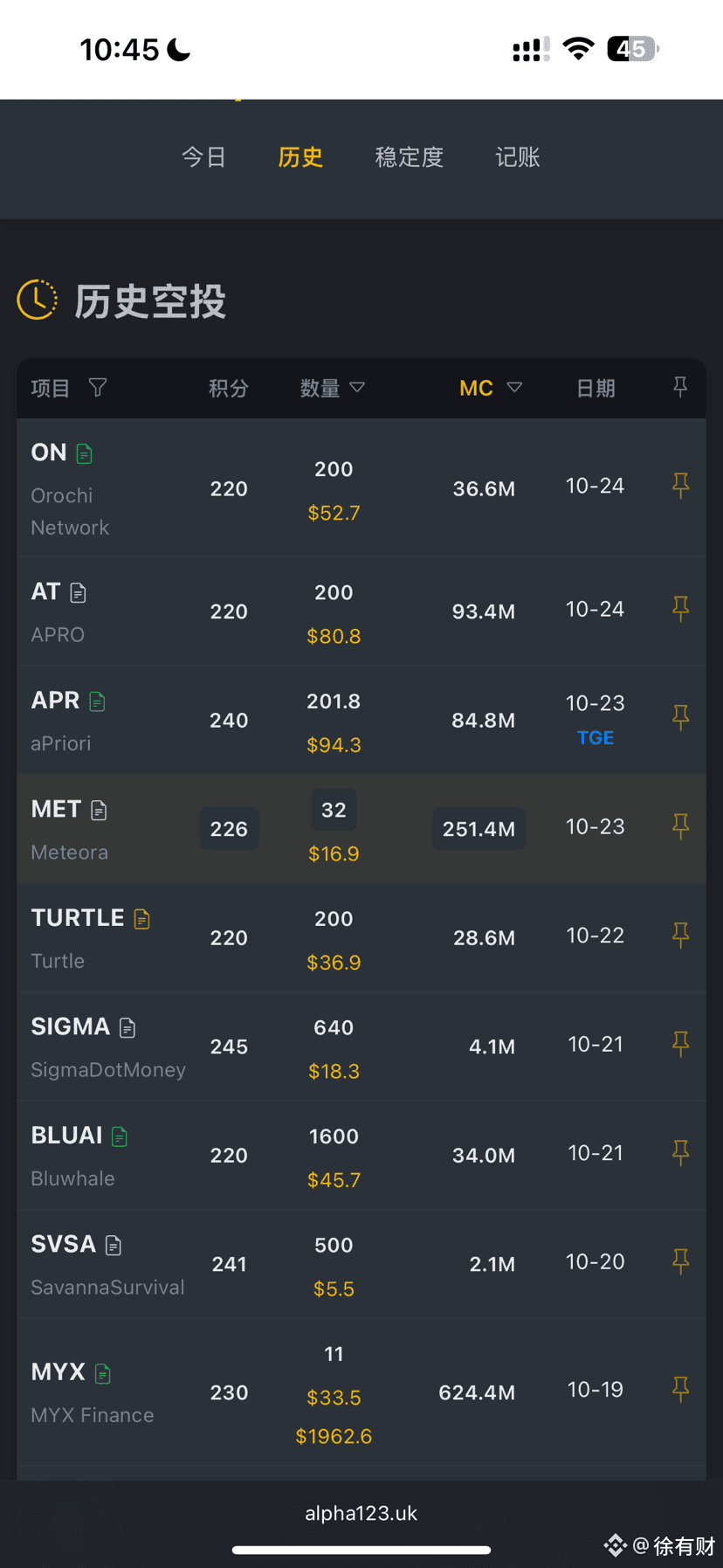The image size is (723, 1568).
Task: Tap the document icon beside TURTLE
Action: [x=142, y=919]
